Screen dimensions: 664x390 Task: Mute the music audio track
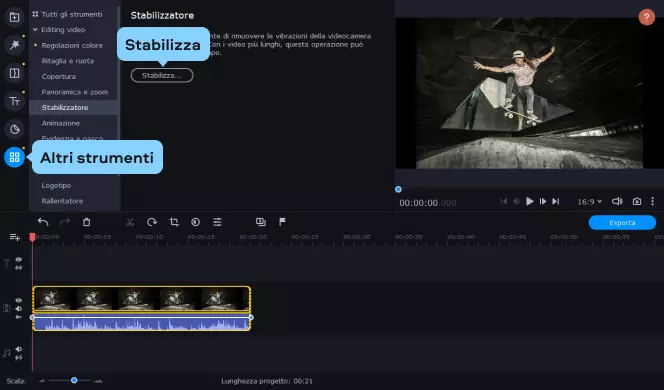(x=19, y=349)
